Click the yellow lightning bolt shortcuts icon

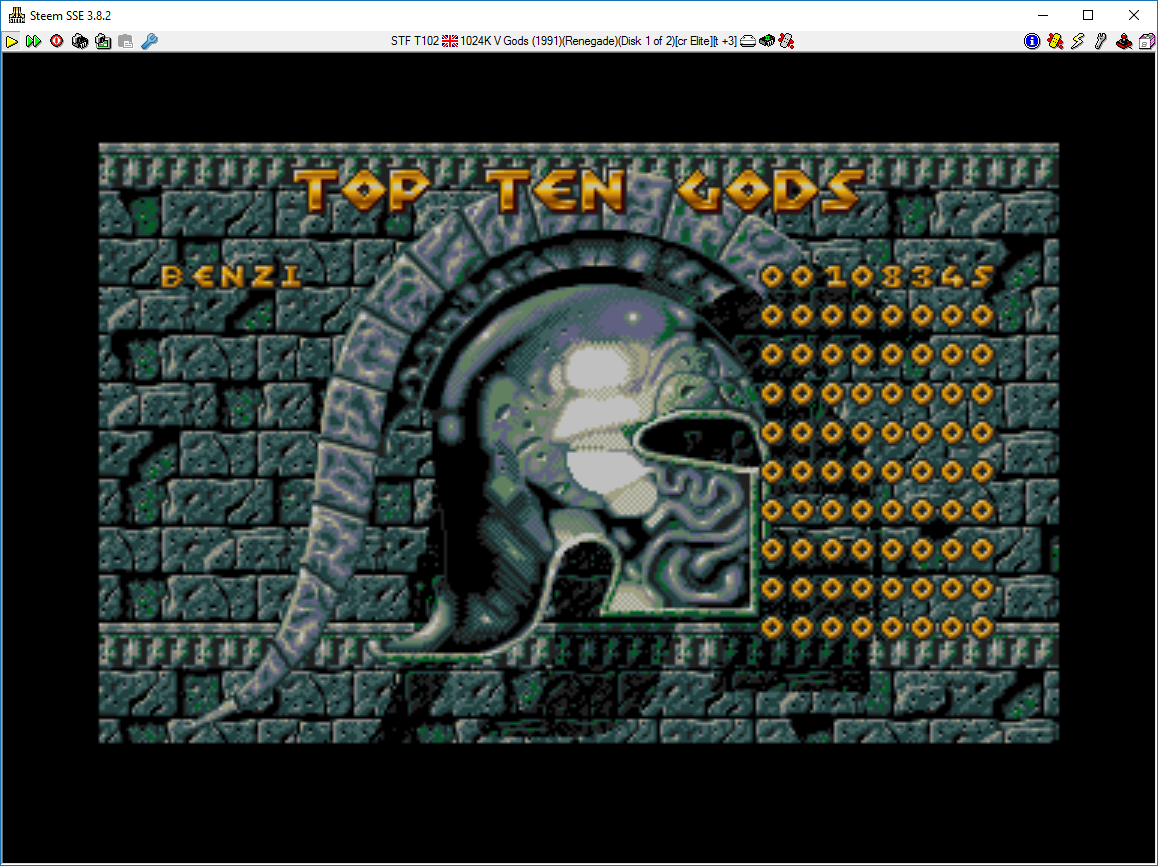click(x=1078, y=41)
